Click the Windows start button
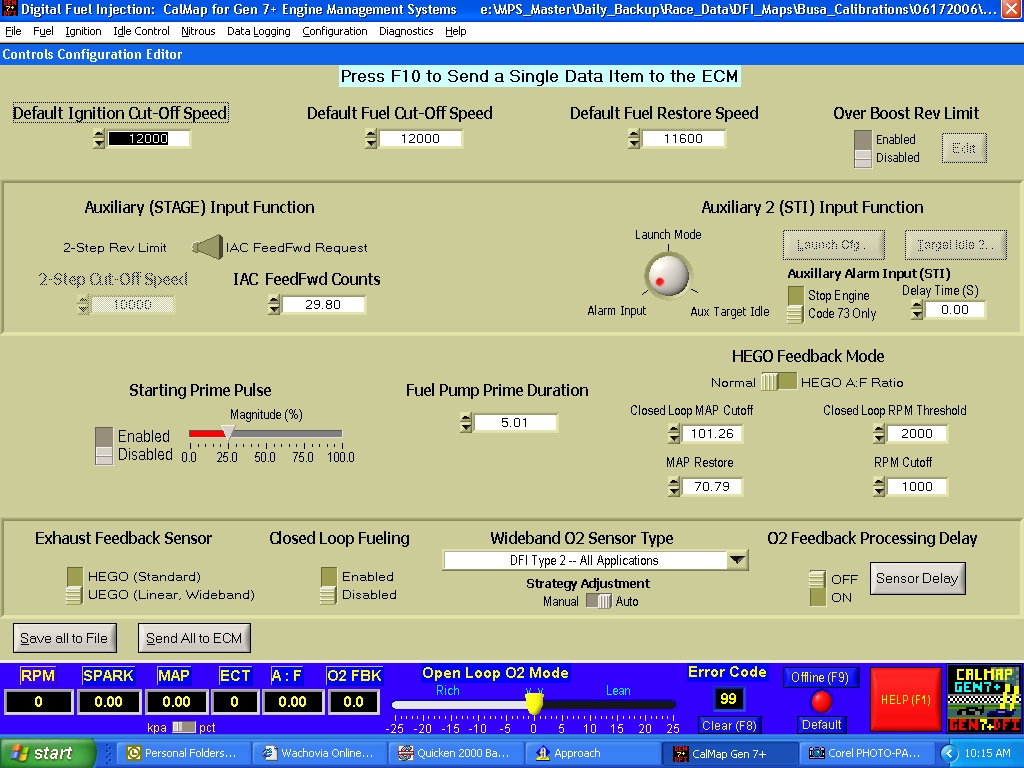This screenshot has height=768, width=1024. 47,753
